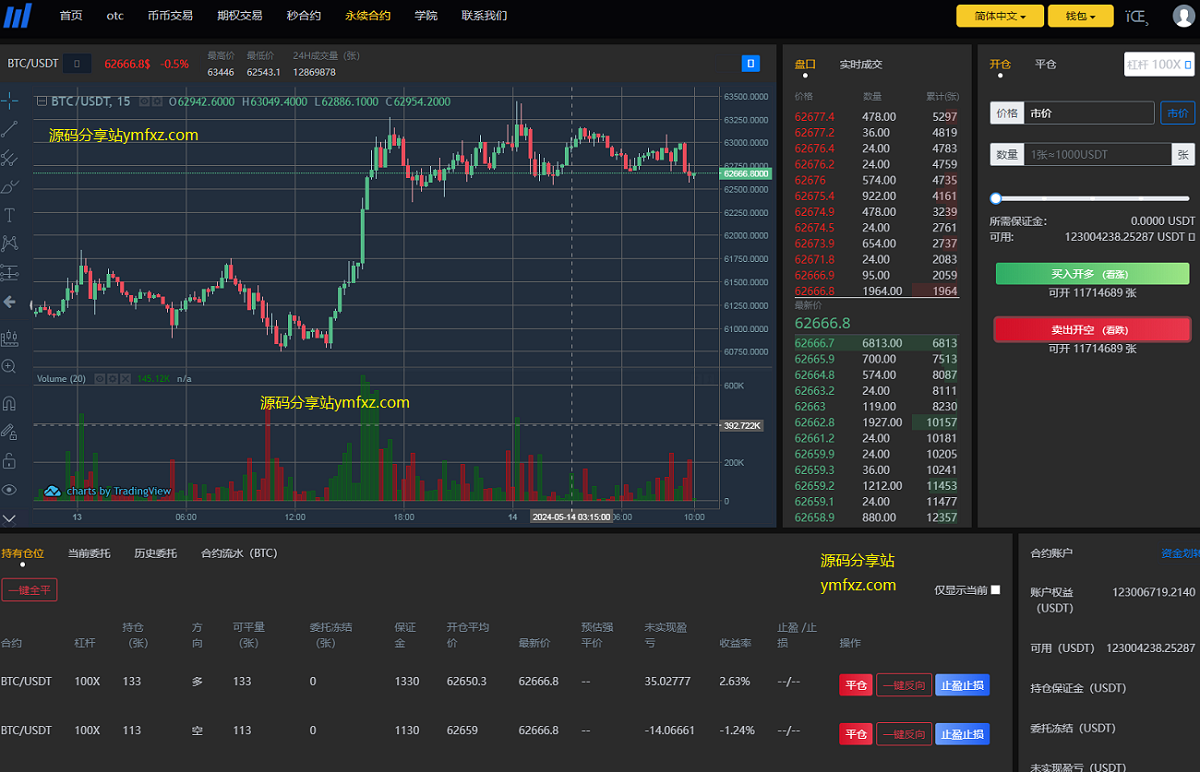Open the 期权交易 menu item
1200x772 pixels.
tap(239, 16)
